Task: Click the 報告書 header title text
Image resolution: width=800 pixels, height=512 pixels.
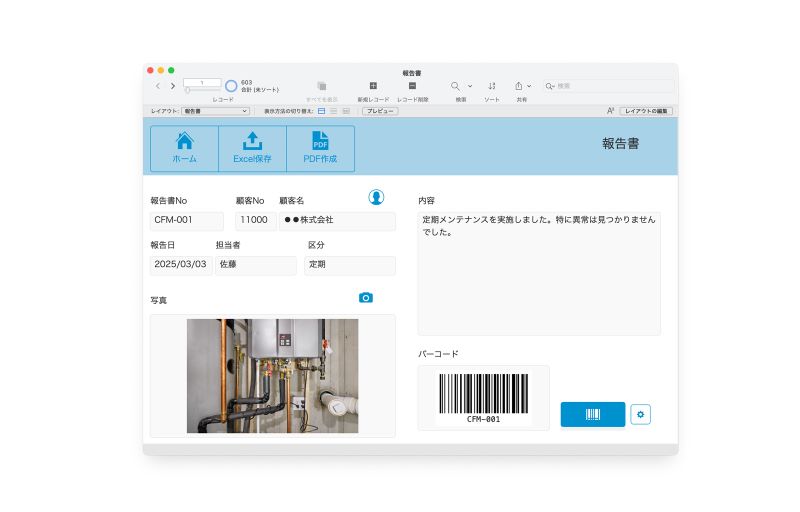Action: coord(620,143)
